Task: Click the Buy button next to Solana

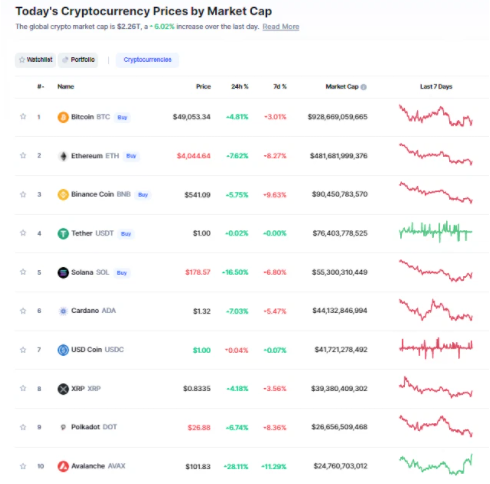Action: tap(122, 273)
